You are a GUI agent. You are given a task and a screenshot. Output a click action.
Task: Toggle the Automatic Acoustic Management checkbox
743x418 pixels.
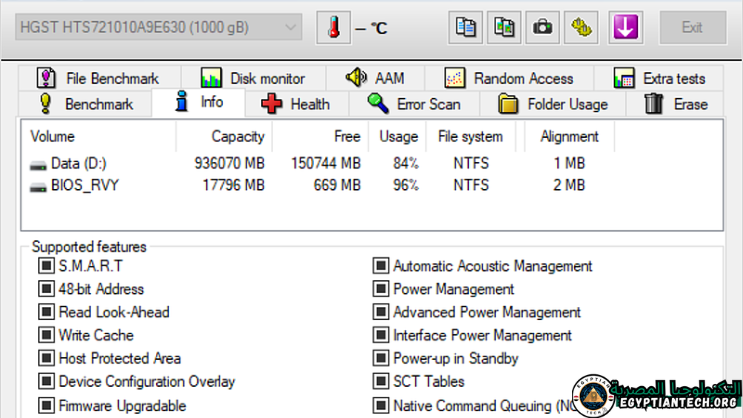[x=381, y=266]
